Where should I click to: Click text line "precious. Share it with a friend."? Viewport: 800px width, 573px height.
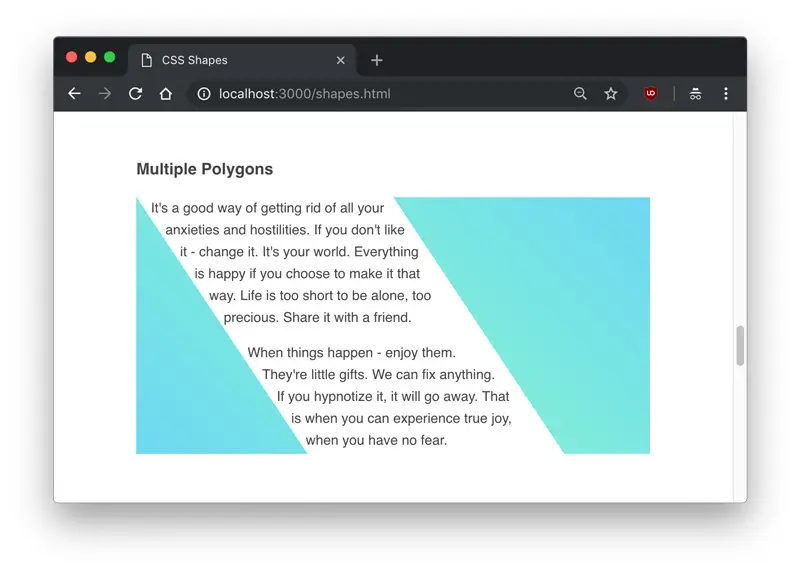tap(317, 317)
